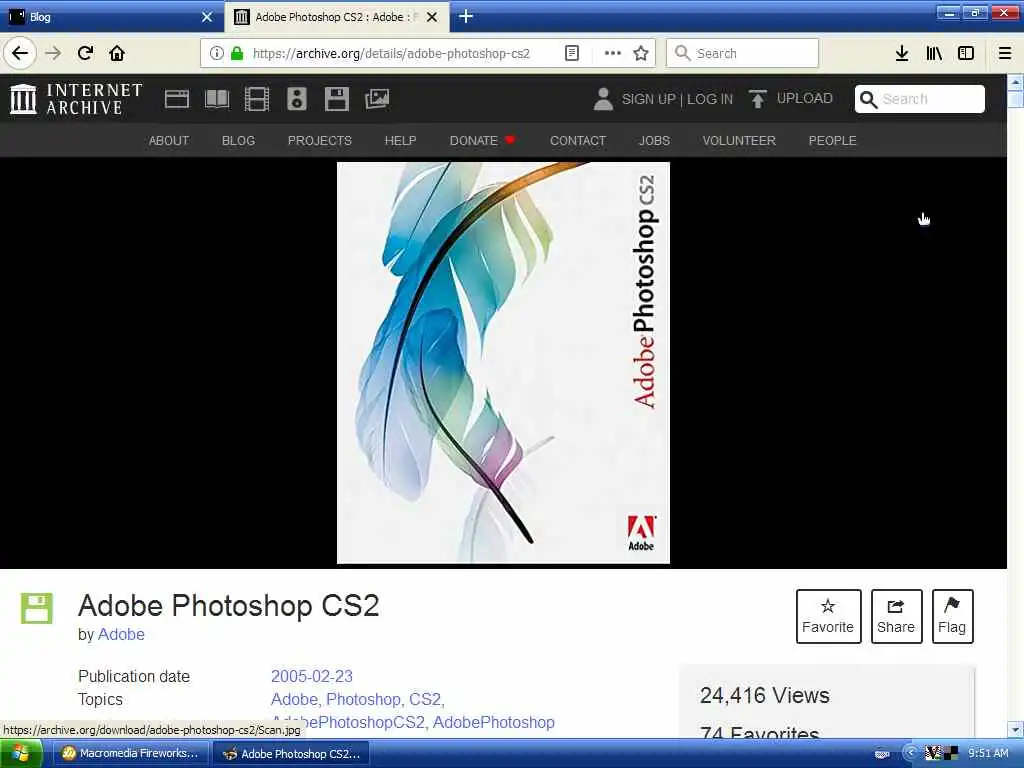This screenshot has height=768, width=1024.
Task: Close the Adobe Photoshop CS2 tab
Action: click(432, 16)
